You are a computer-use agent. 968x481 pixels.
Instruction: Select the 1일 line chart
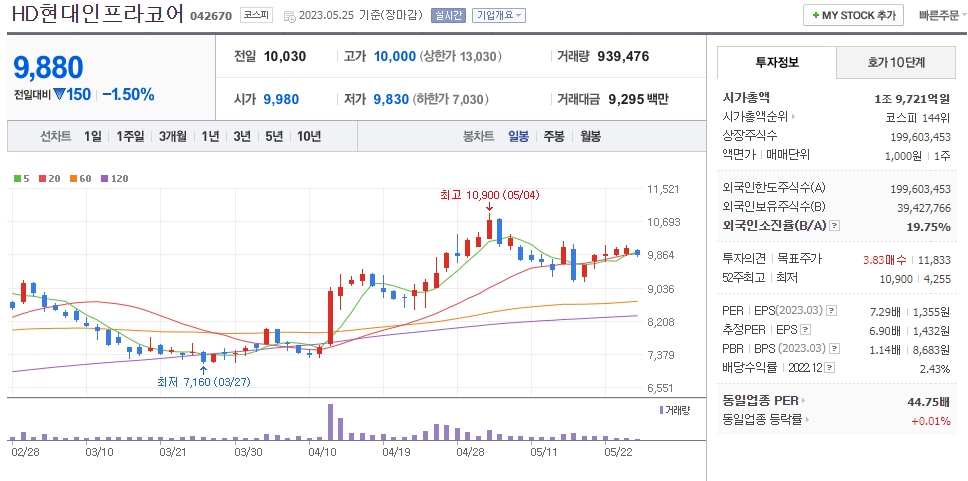click(x=93, y=136)
